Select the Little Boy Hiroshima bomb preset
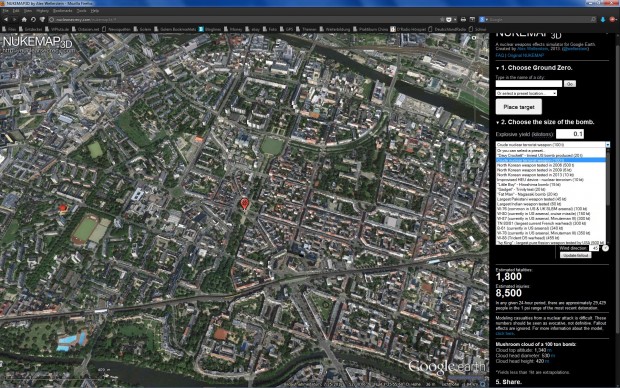620x388 pixels. point(550,185)
